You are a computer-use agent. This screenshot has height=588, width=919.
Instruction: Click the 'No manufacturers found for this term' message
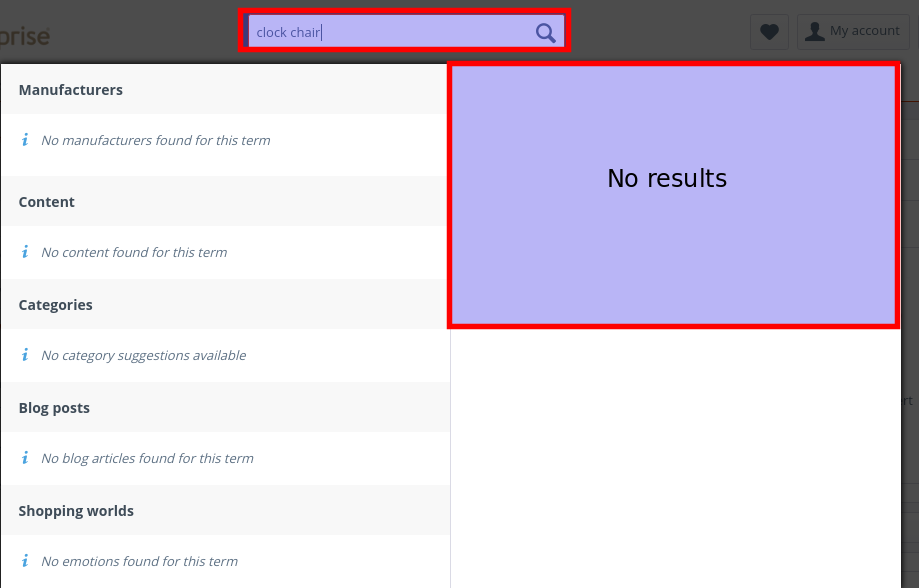pos(155,141)
